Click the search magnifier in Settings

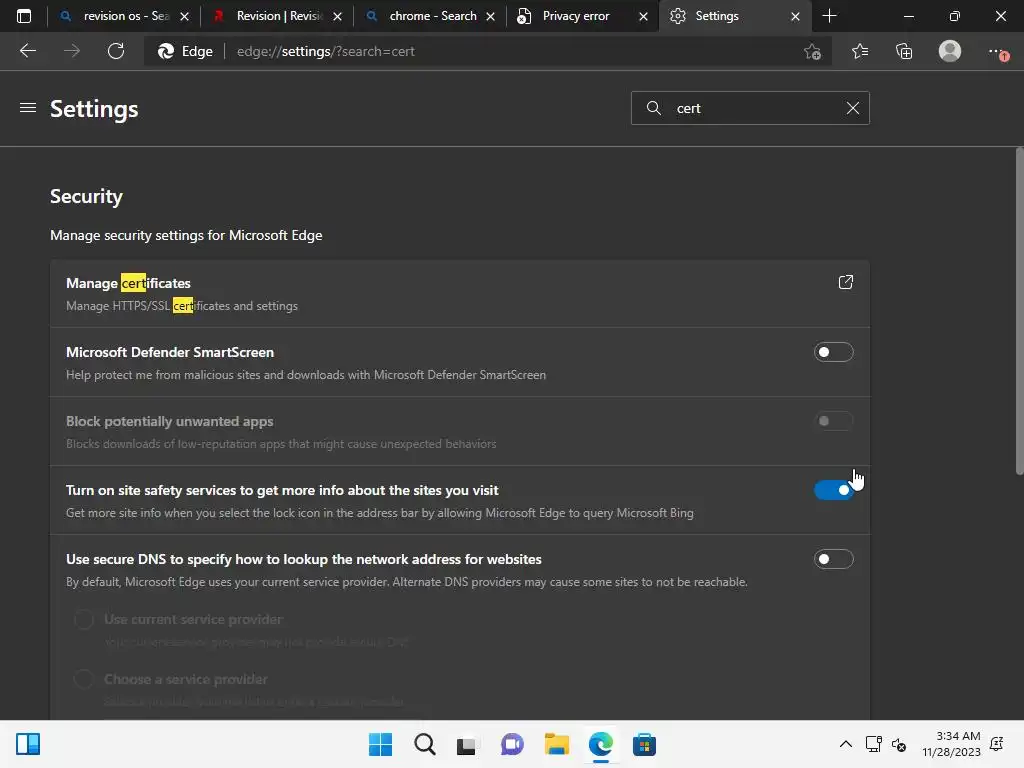[x=653, y=108]
